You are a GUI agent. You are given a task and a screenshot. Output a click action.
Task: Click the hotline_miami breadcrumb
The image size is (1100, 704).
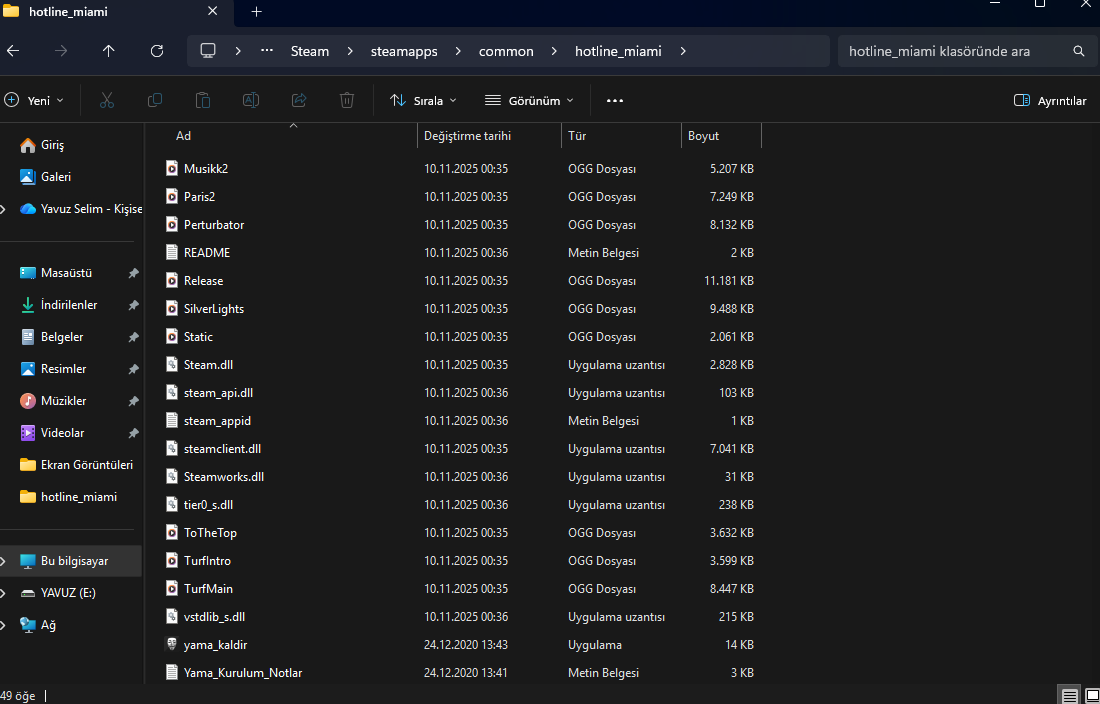coord(618,51)
